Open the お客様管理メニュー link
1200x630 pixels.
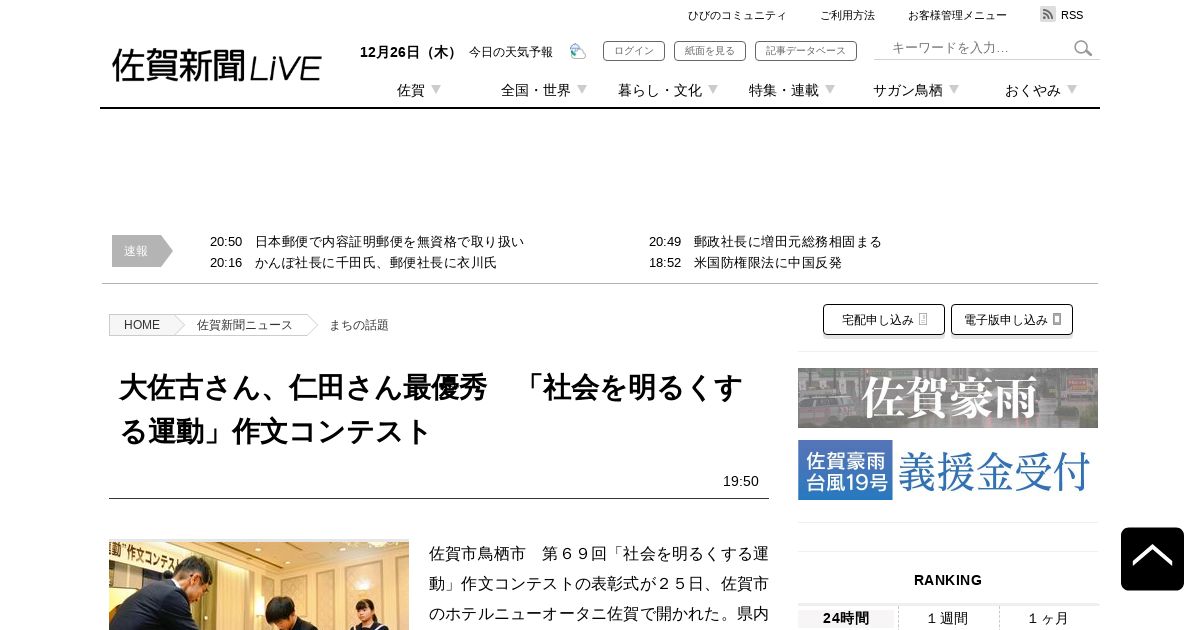coord(957,15)
